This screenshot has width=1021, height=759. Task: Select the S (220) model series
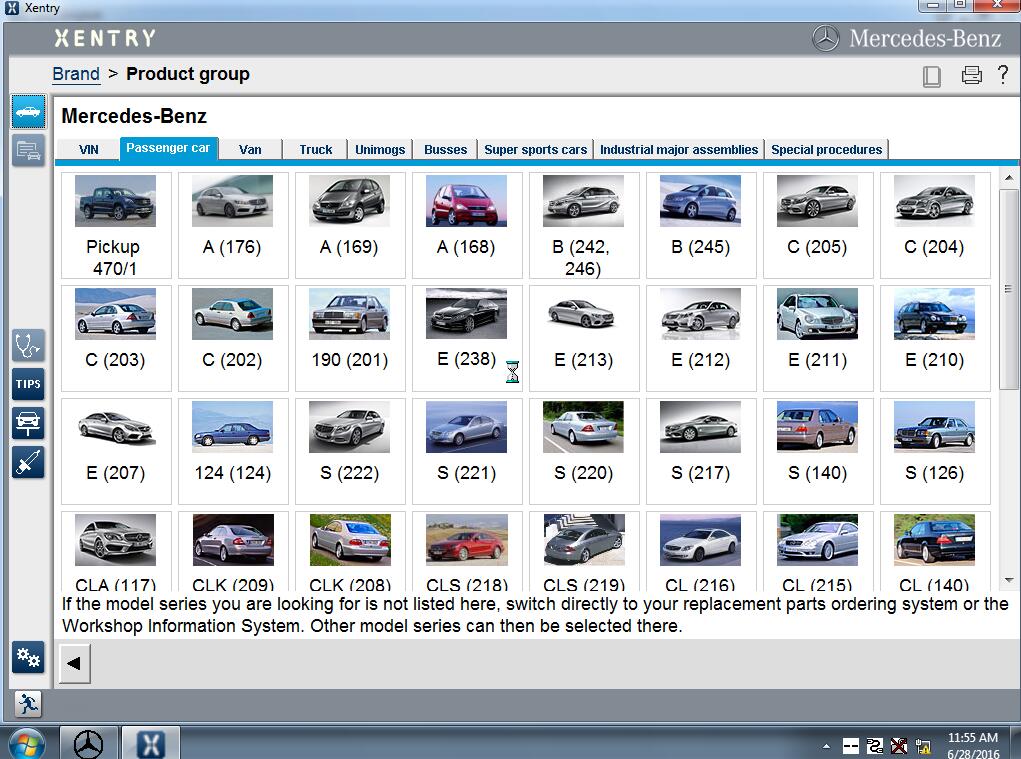[x=584, y=451]
